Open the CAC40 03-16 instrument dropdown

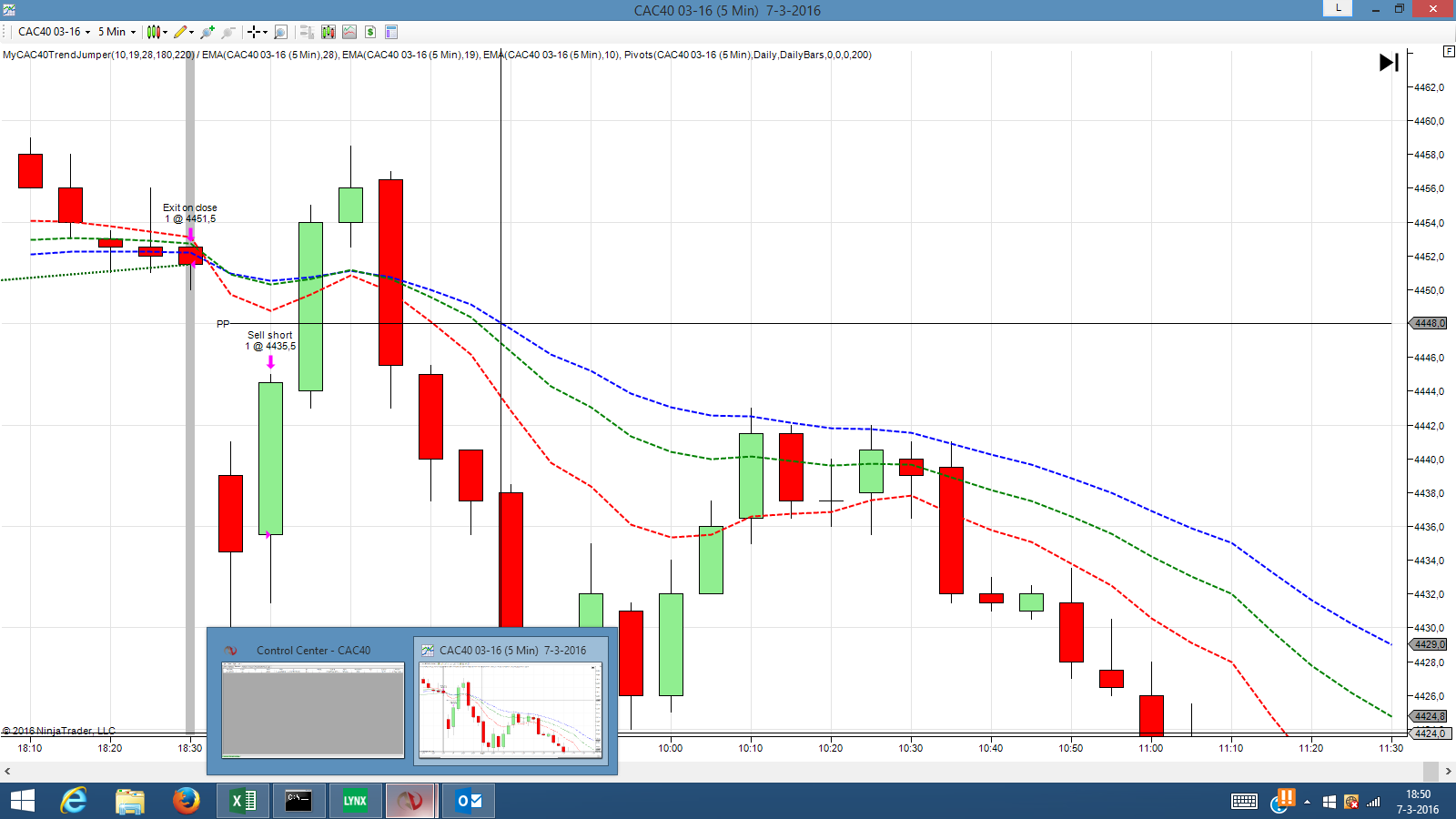(x=54, y=32)
